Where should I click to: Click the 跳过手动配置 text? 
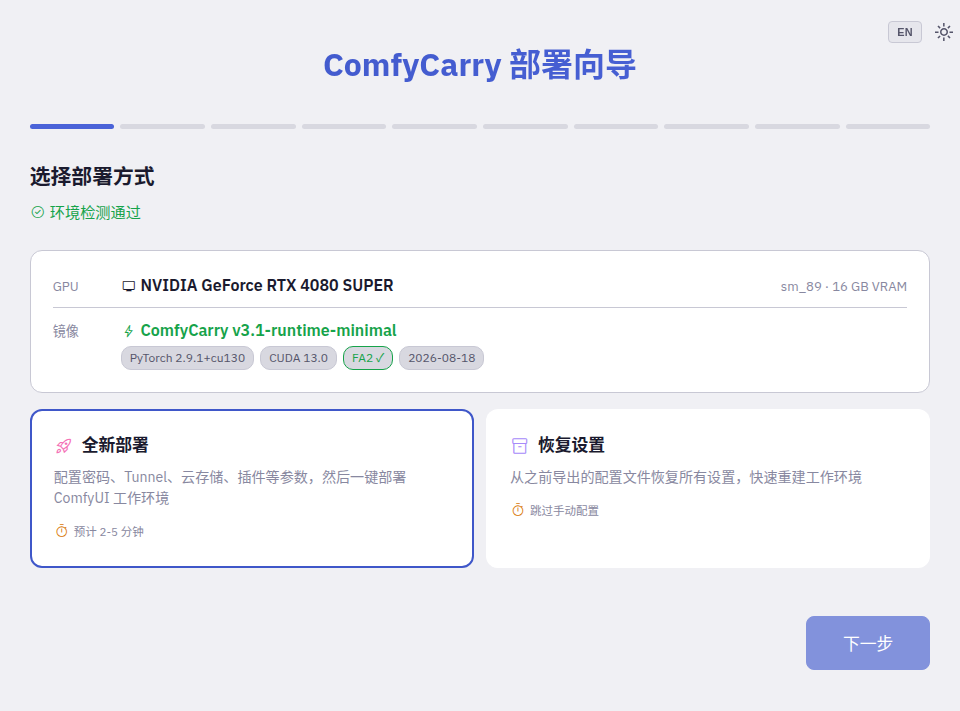tap(564, 511)
